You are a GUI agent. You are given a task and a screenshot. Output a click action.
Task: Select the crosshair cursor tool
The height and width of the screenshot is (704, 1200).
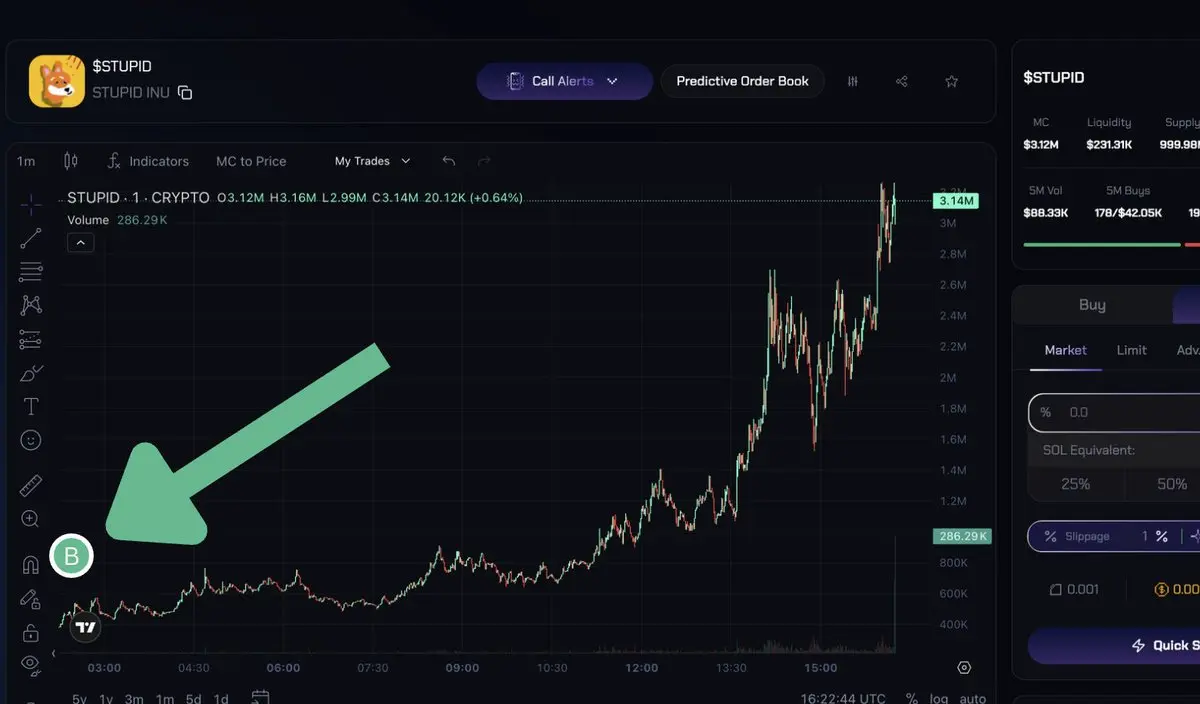(31, 203)
